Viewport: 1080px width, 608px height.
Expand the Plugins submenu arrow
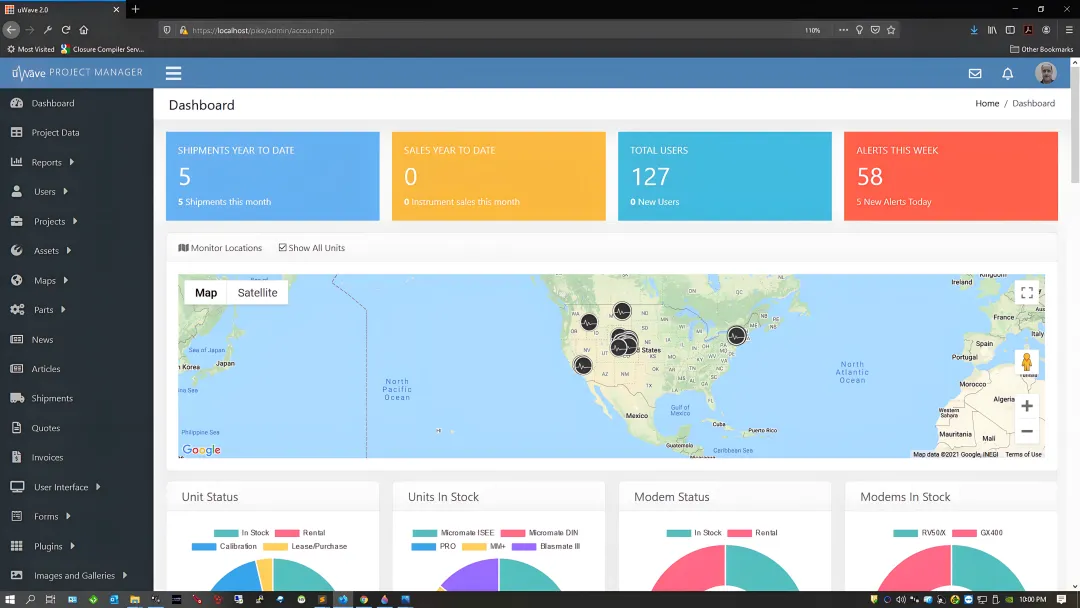click(72, 546)
